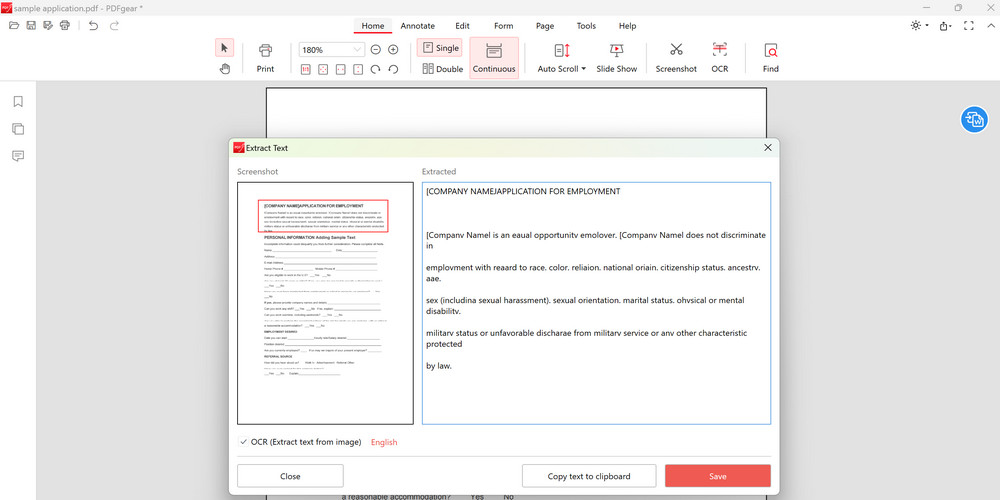The height and width of the screenshot is (500, 1000).
Task: Toggle Single page view
Action: click(440, 48)
